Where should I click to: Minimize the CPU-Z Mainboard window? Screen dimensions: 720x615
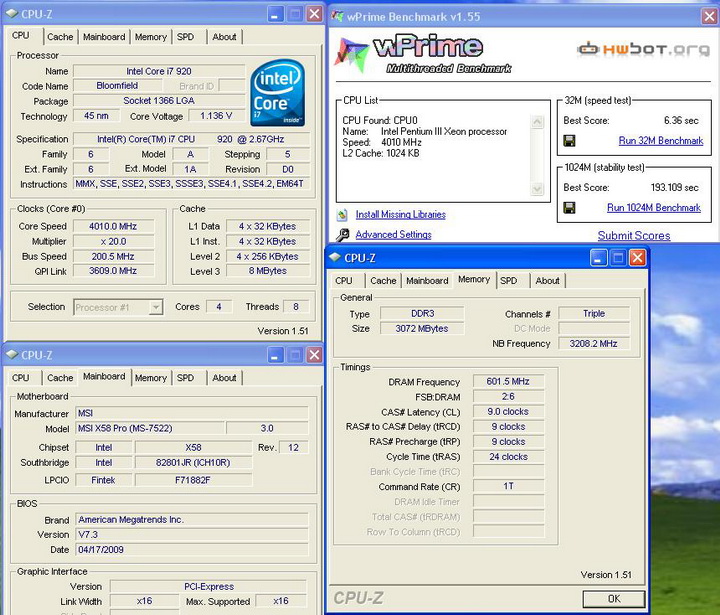pos(275,355)
